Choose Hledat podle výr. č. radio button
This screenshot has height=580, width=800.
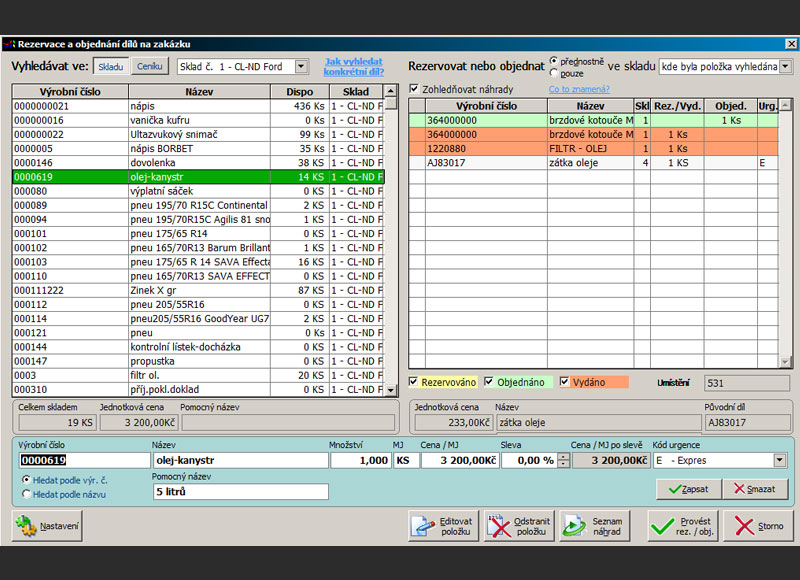click(26, 480)
